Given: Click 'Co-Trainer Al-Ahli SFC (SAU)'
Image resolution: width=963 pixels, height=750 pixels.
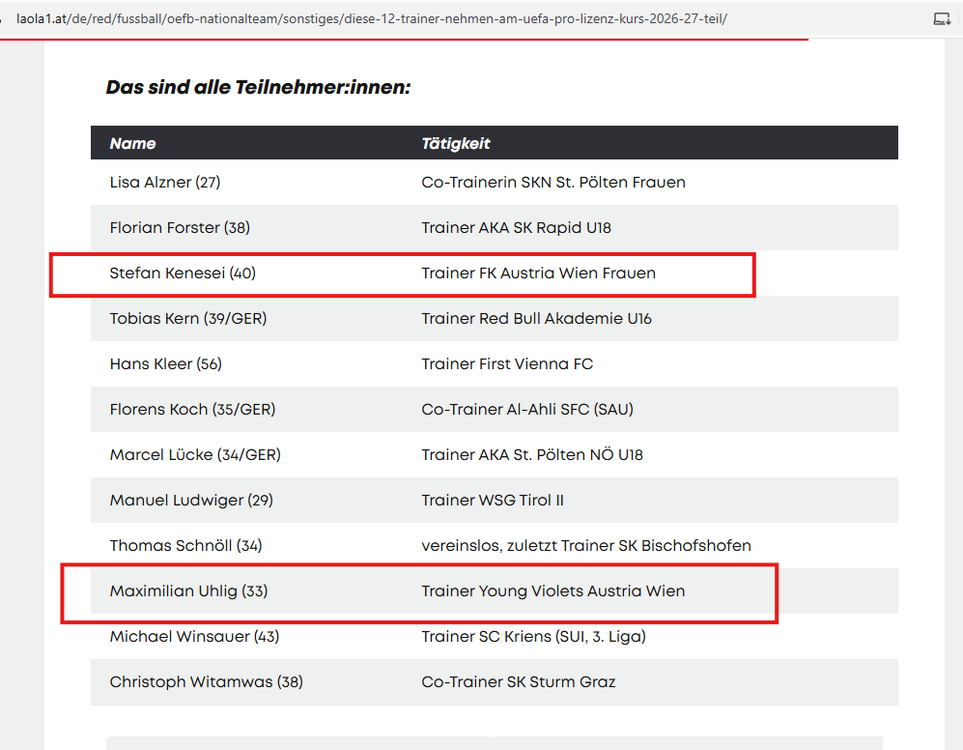Looking at the screenshot, I should [x=528, y=410].
